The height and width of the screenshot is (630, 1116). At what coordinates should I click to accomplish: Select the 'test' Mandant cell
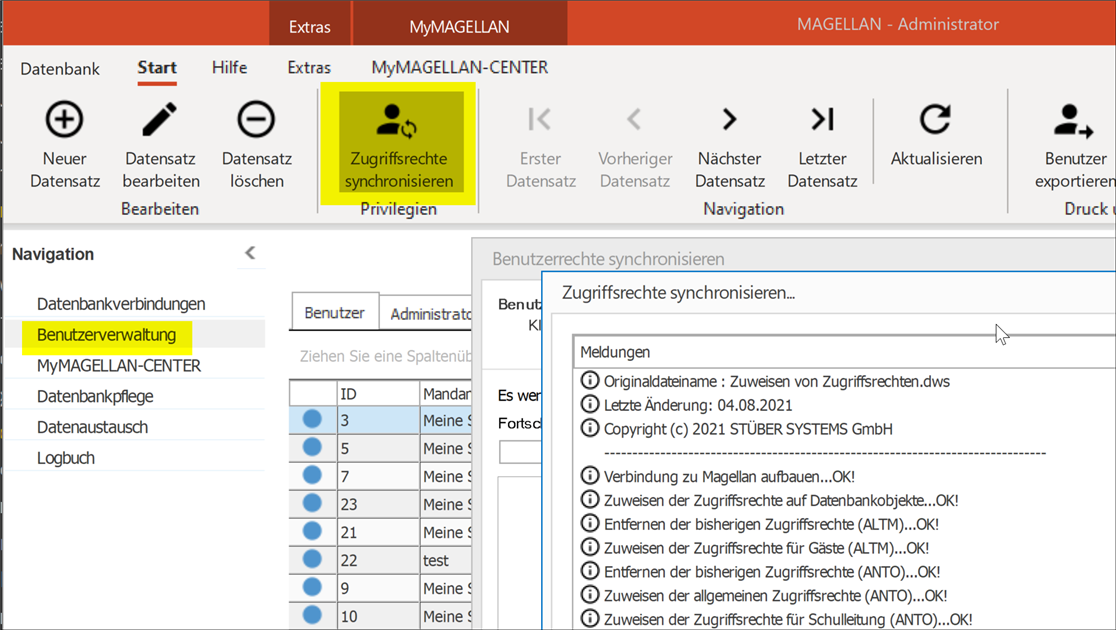(x=446, y=560)
